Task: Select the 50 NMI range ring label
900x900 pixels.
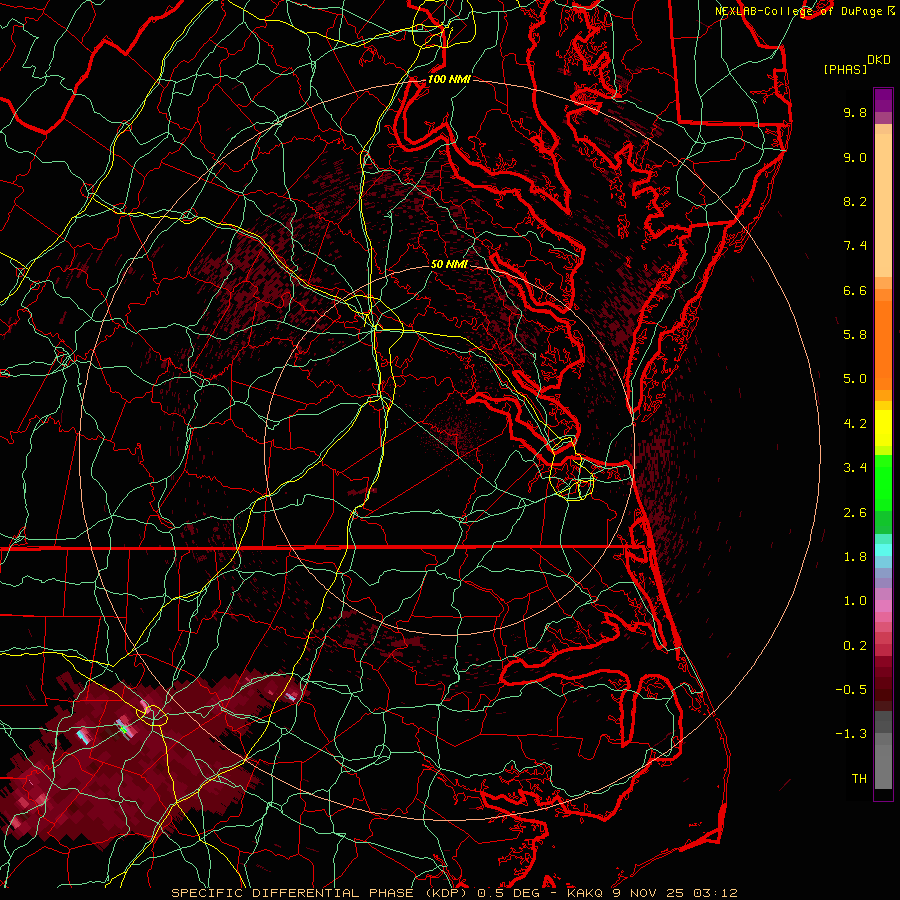Action: point(449,265)
